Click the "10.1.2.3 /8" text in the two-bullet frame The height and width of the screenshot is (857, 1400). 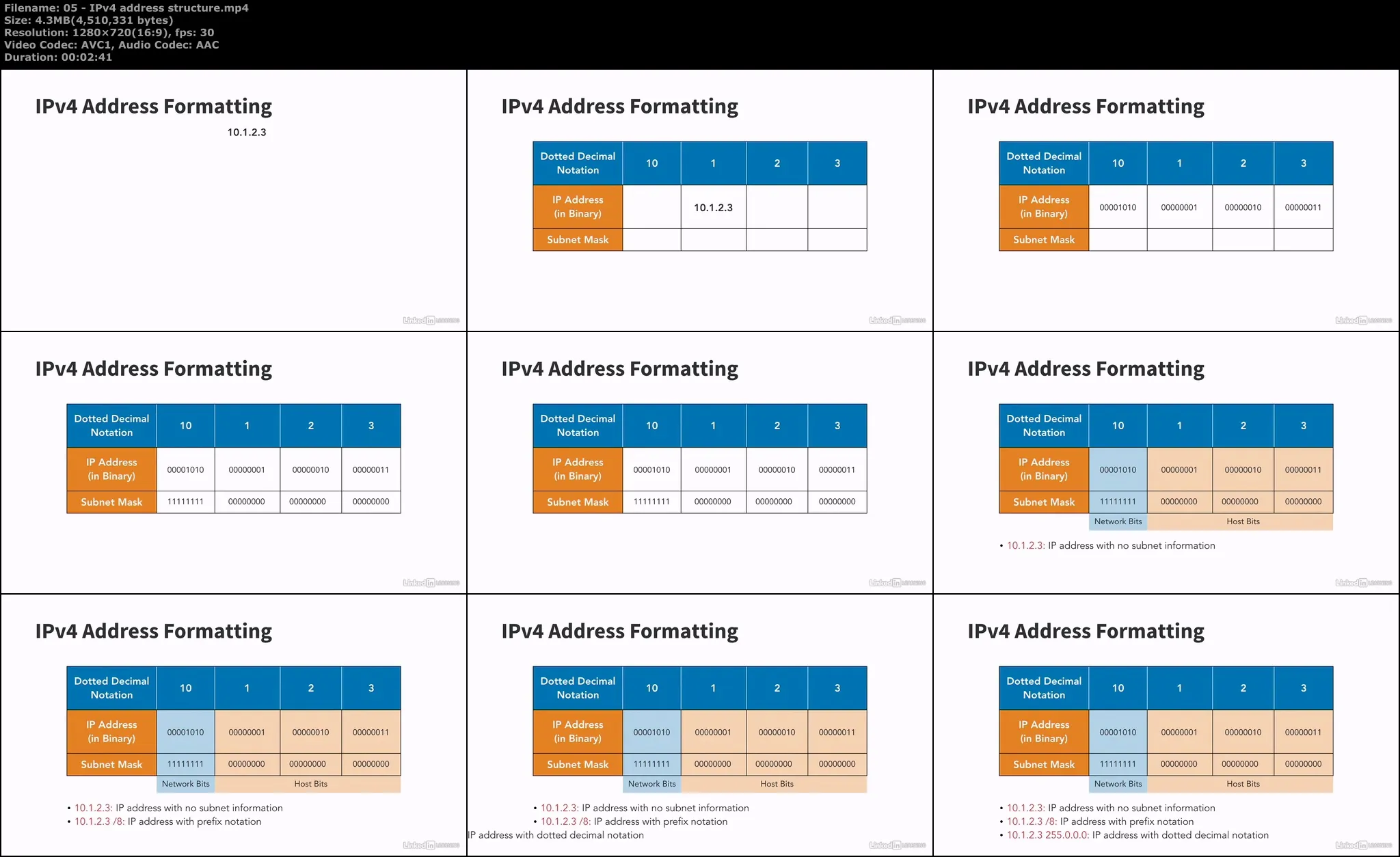[x=99, y=821]
